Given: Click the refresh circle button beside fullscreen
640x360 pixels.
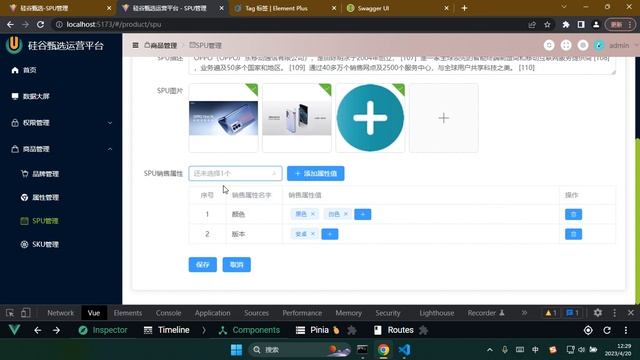Looking at the screenshot, I should tap(549, 45).
